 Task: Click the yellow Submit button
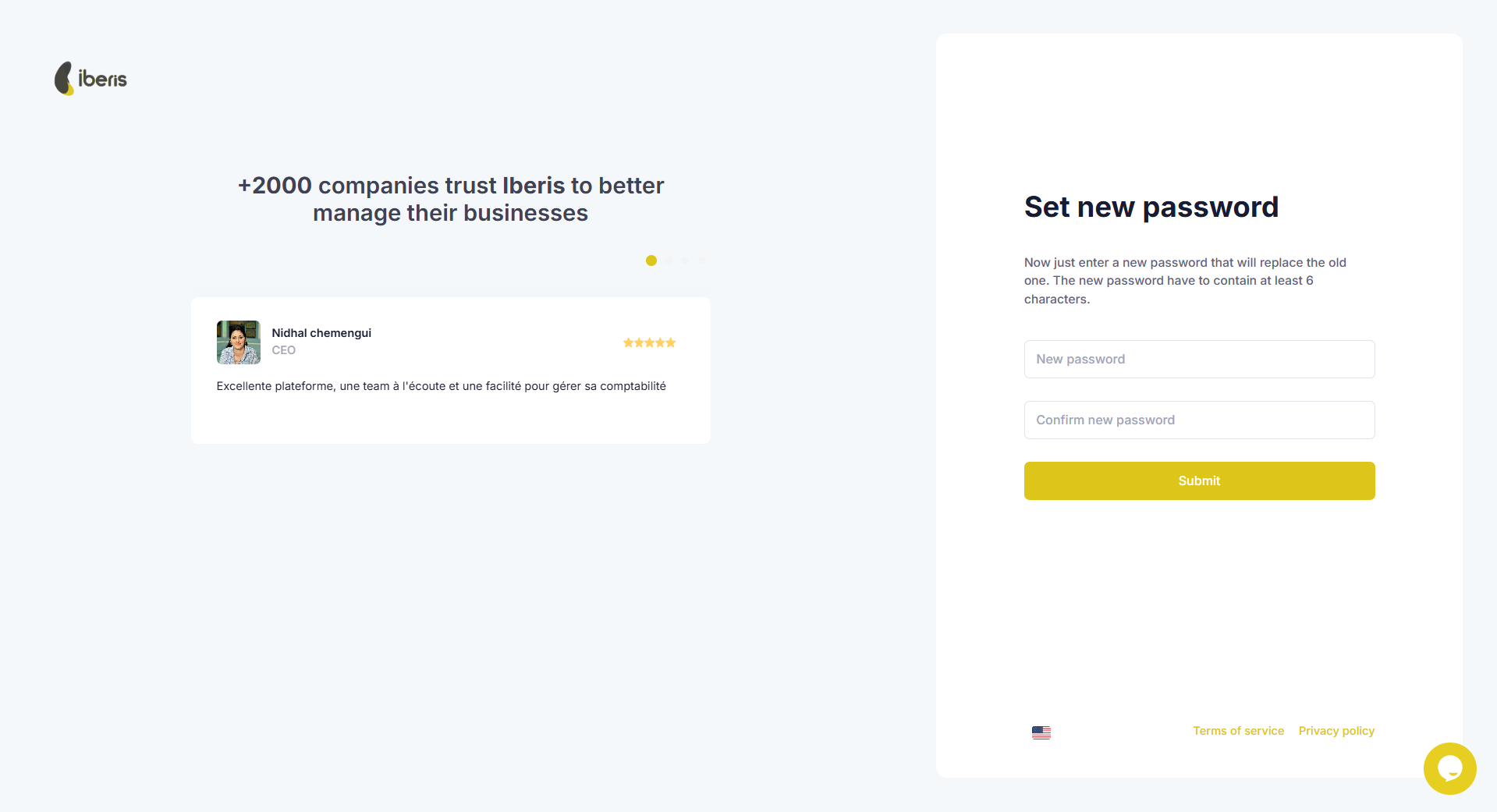(1199, 480)
